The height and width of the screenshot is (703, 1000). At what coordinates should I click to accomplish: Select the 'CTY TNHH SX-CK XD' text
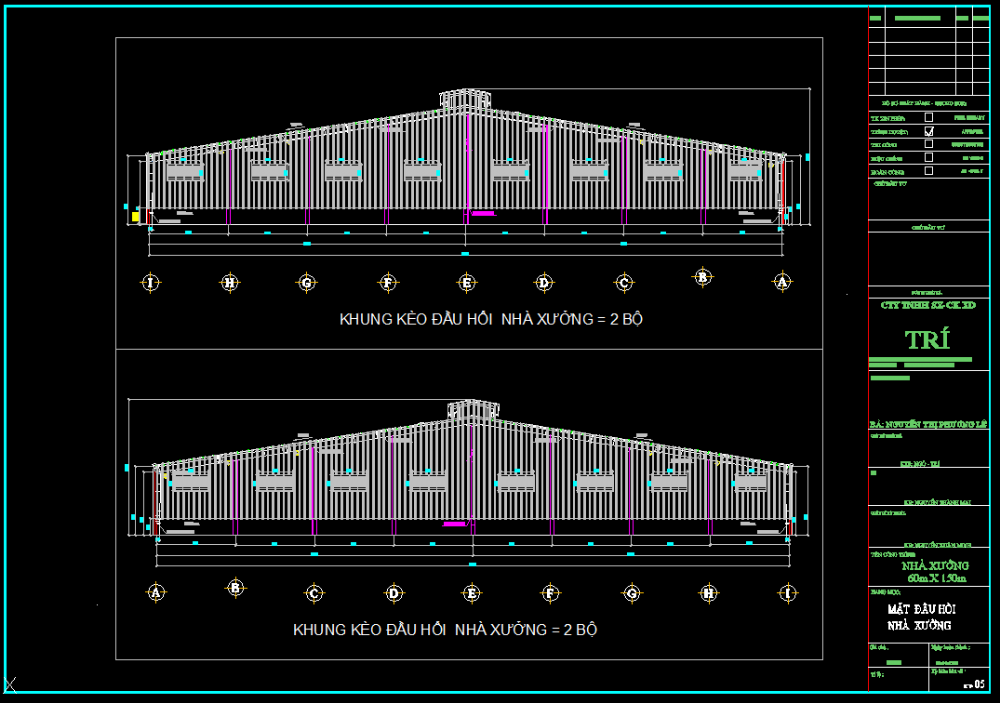pos(928,306)
